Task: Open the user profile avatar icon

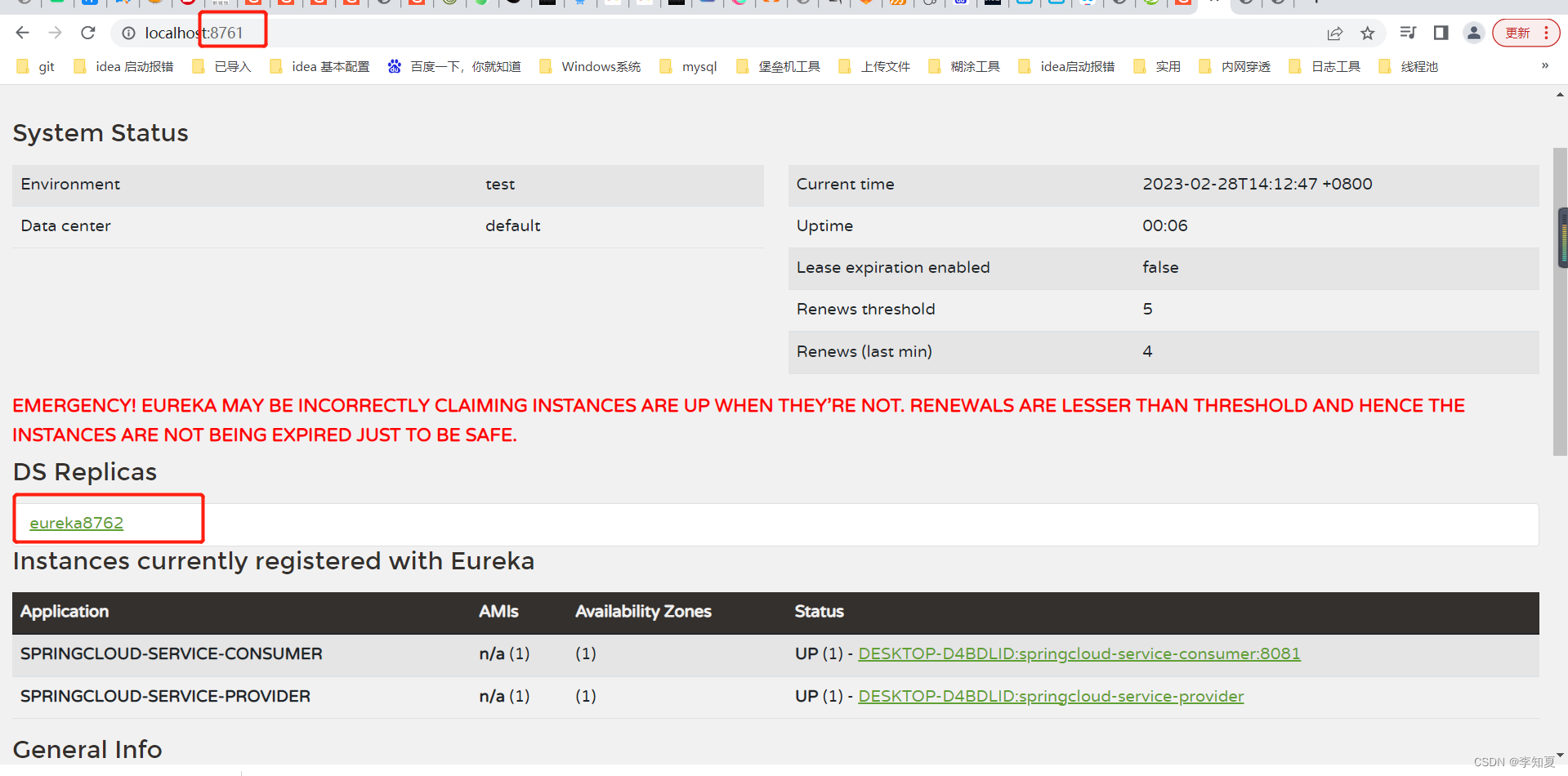Action: tap(1473, 33)
